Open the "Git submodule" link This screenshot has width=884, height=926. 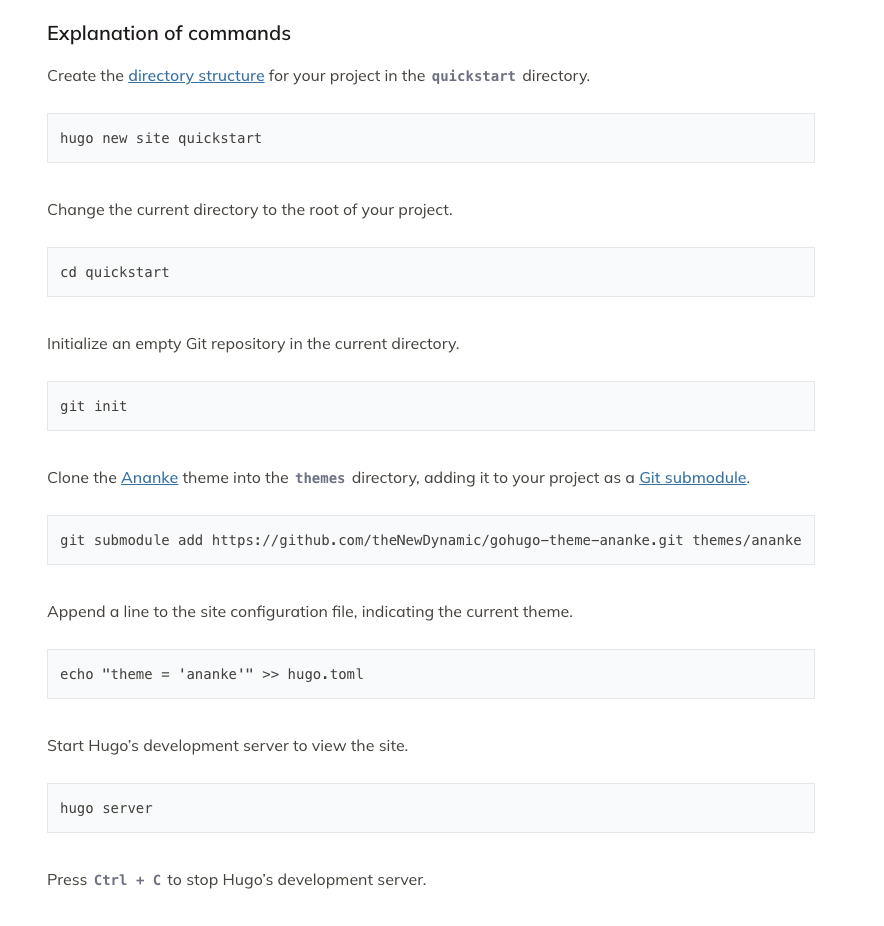[x=692, y=478]
